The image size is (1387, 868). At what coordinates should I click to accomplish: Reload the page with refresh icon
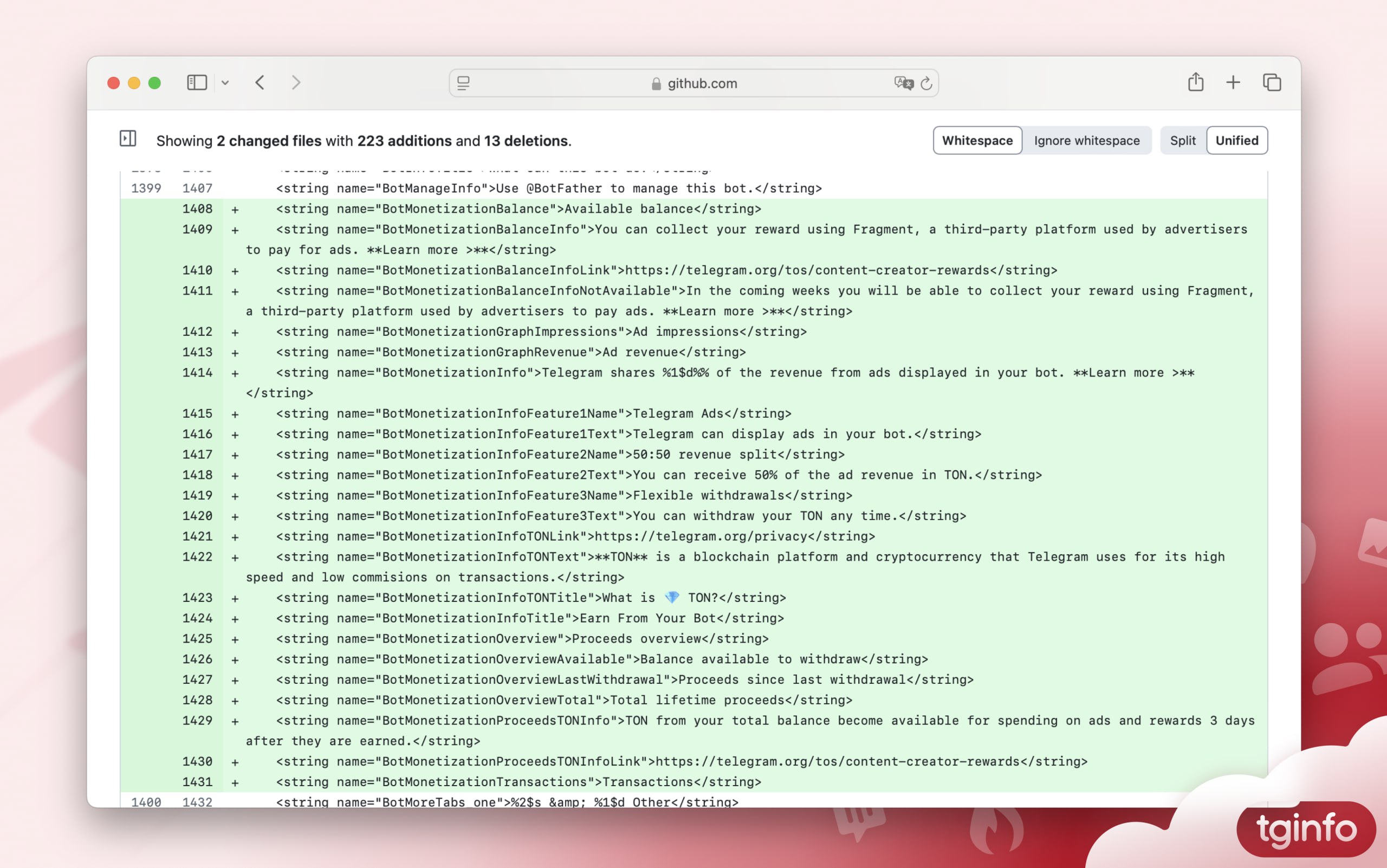click(926, 84)
